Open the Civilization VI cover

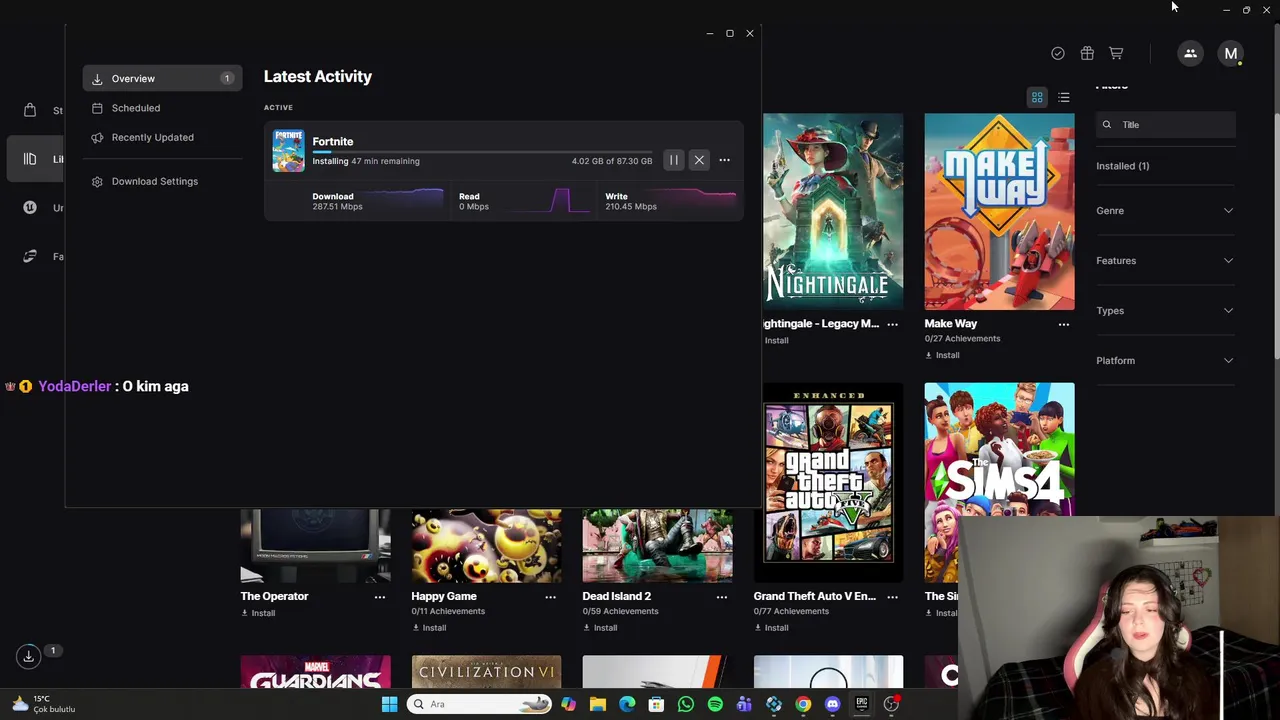point(486,672)
